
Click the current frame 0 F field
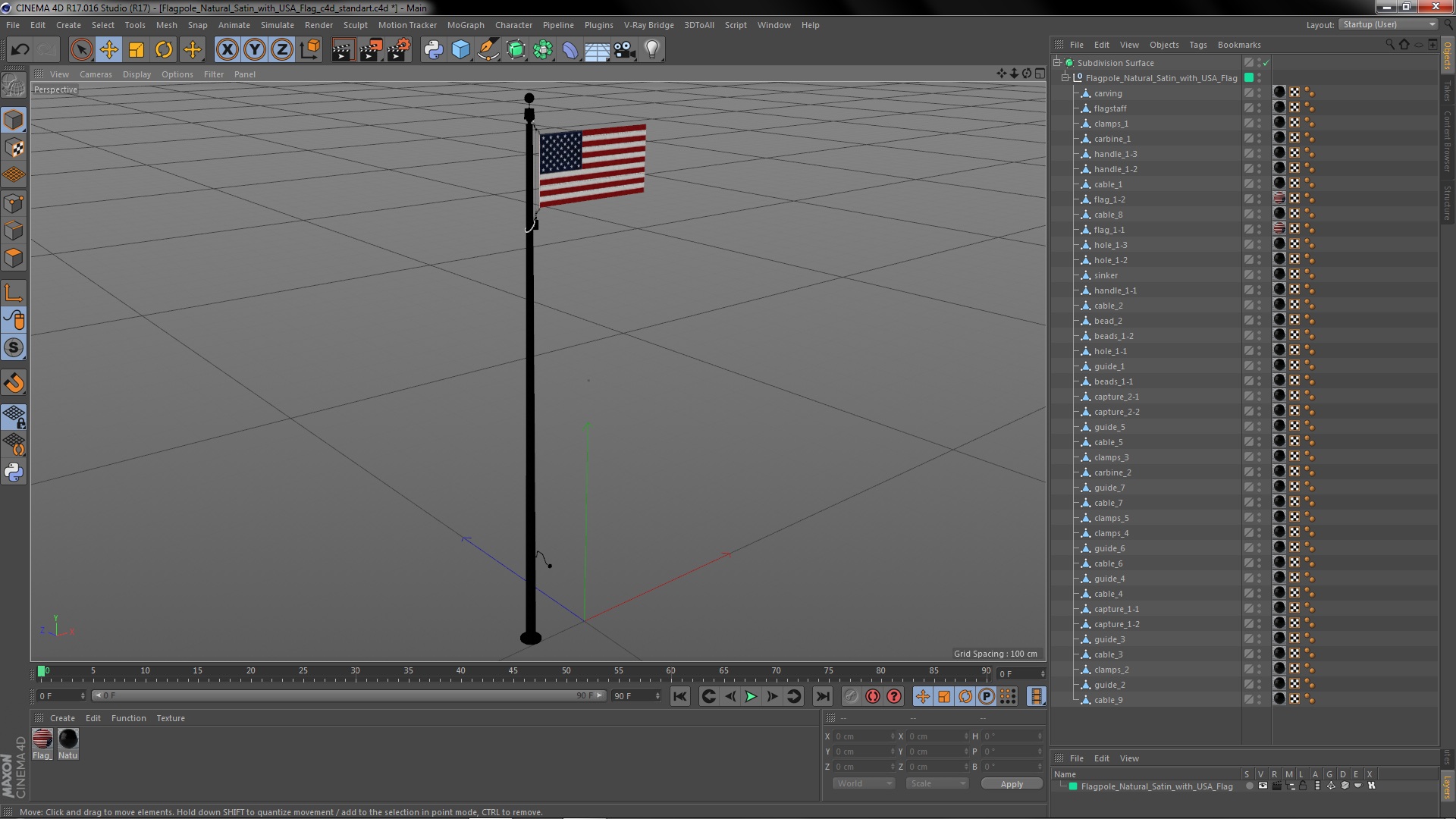tap(61, 696)
